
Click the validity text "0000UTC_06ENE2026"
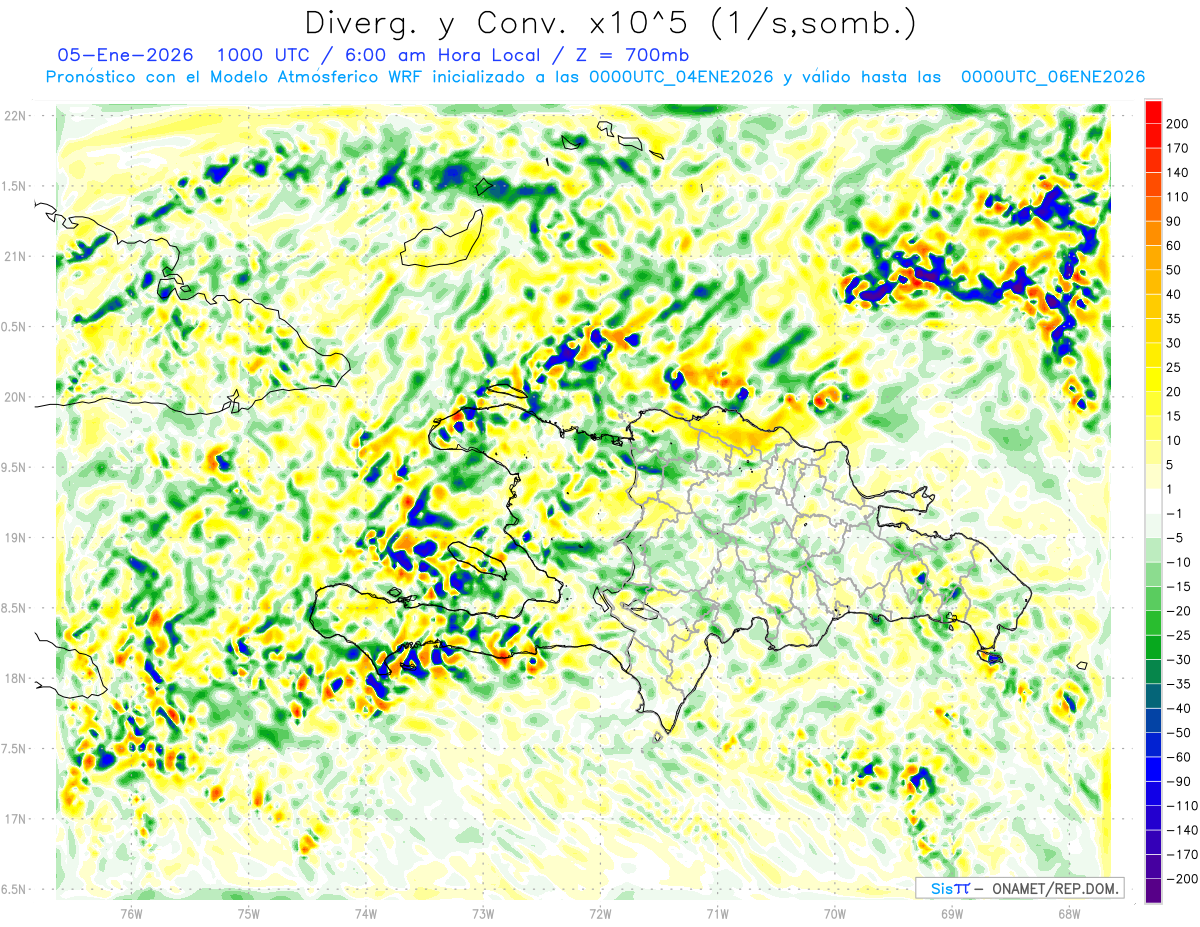1052,77
